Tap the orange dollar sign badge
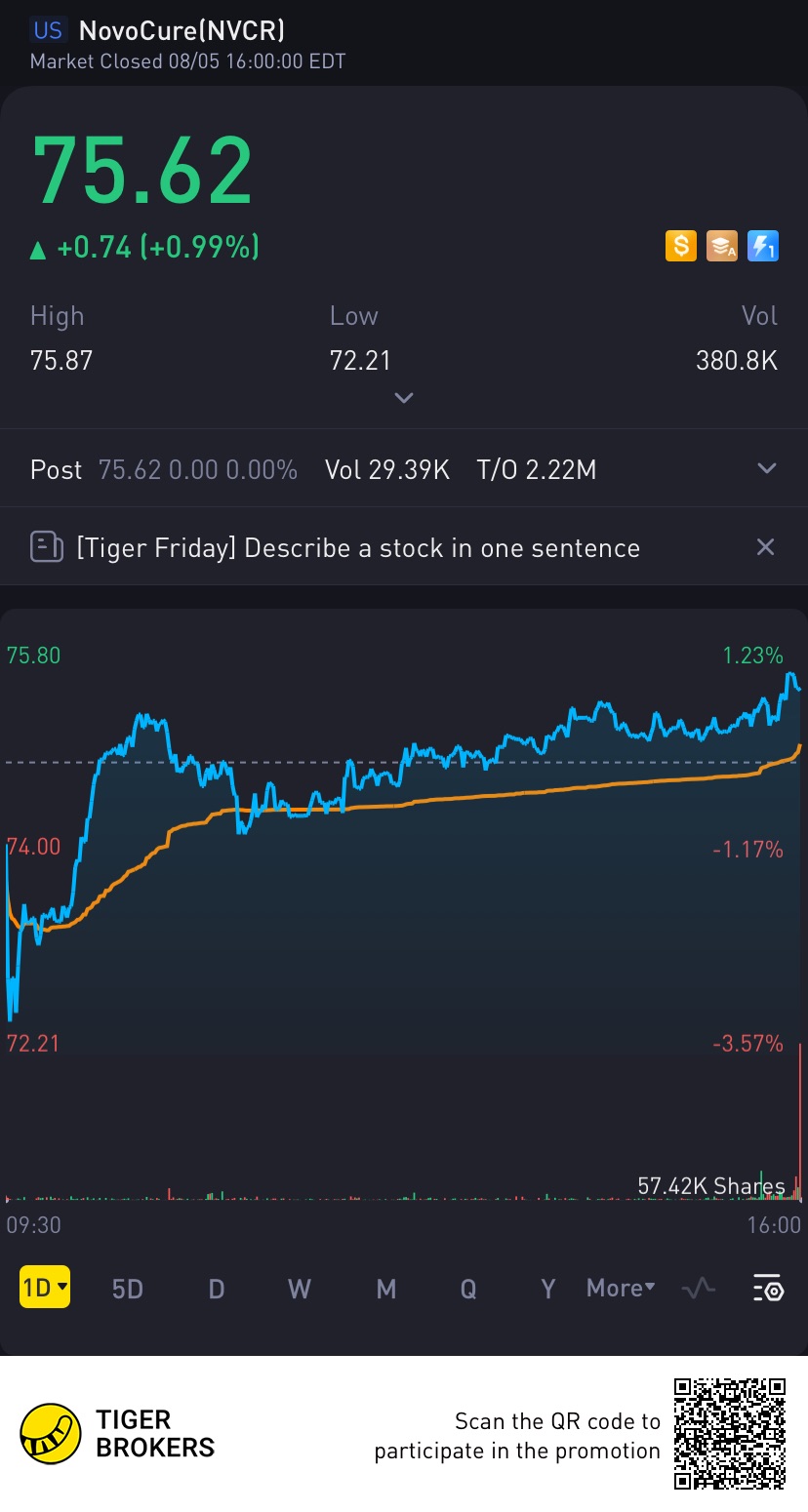808x1512 pixels. tap(680, 246)
